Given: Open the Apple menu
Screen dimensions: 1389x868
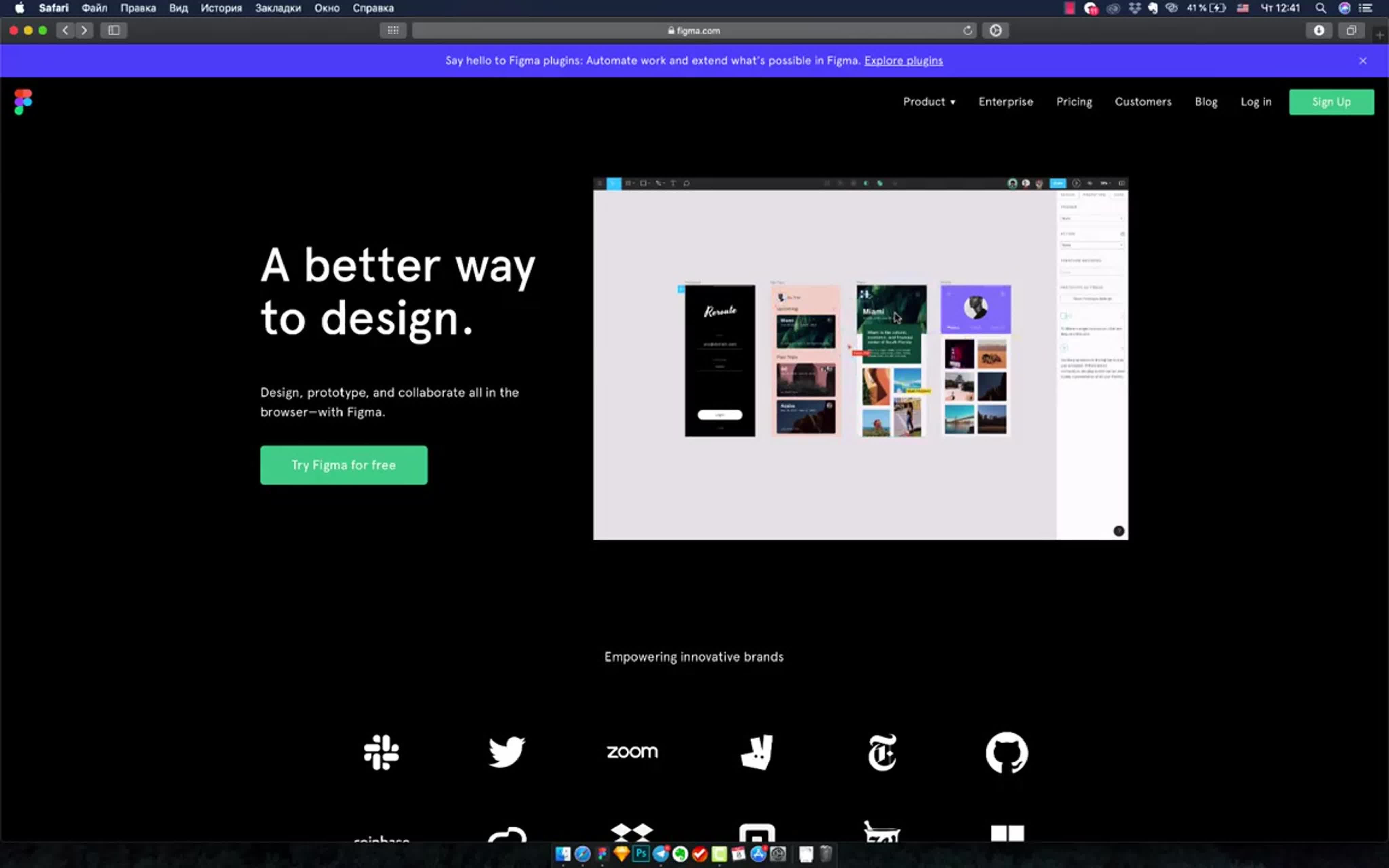Looking at the screenshot, I should coord(20,8).
